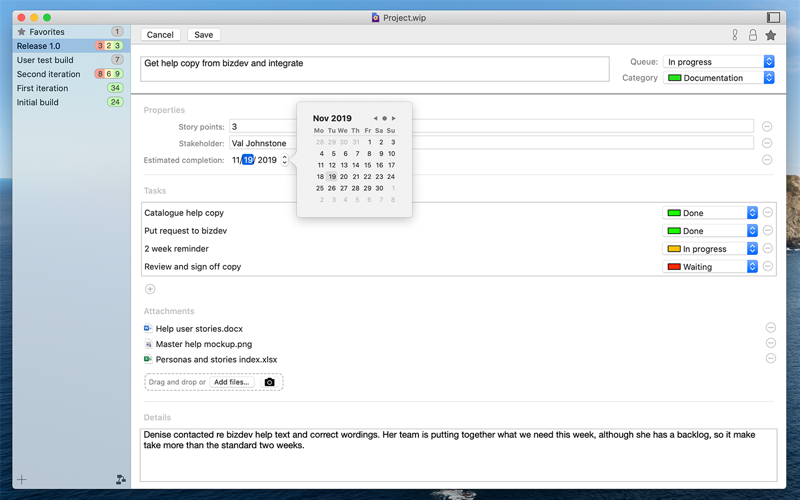Viewport: 800px width, 500px height.
Task: Pick November 1 in the calendar
Action: coord(369,142)
